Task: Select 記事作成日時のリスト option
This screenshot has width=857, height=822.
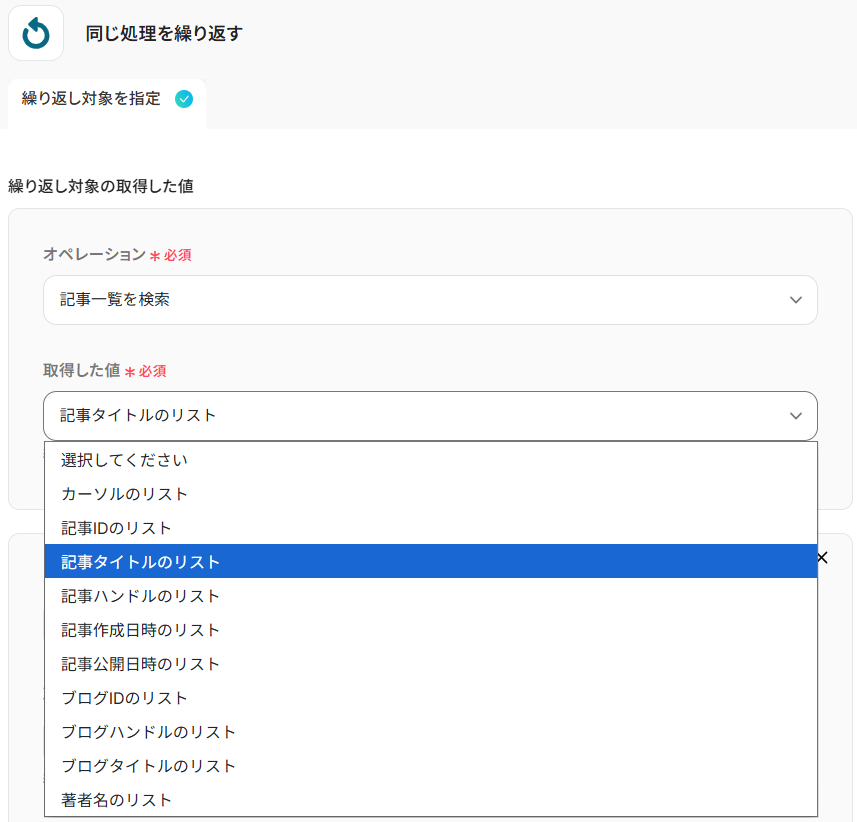Action: (x=141, y=630)
